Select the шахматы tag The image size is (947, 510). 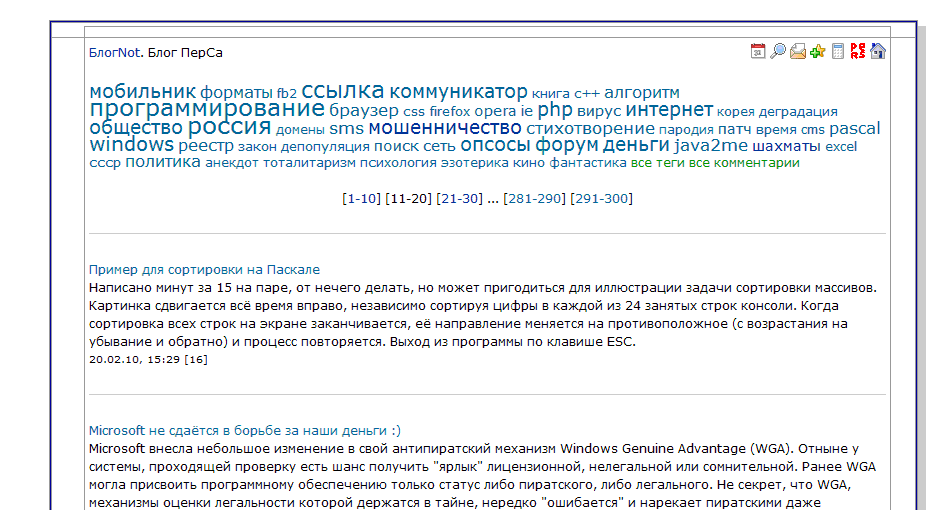pos(786,146)
